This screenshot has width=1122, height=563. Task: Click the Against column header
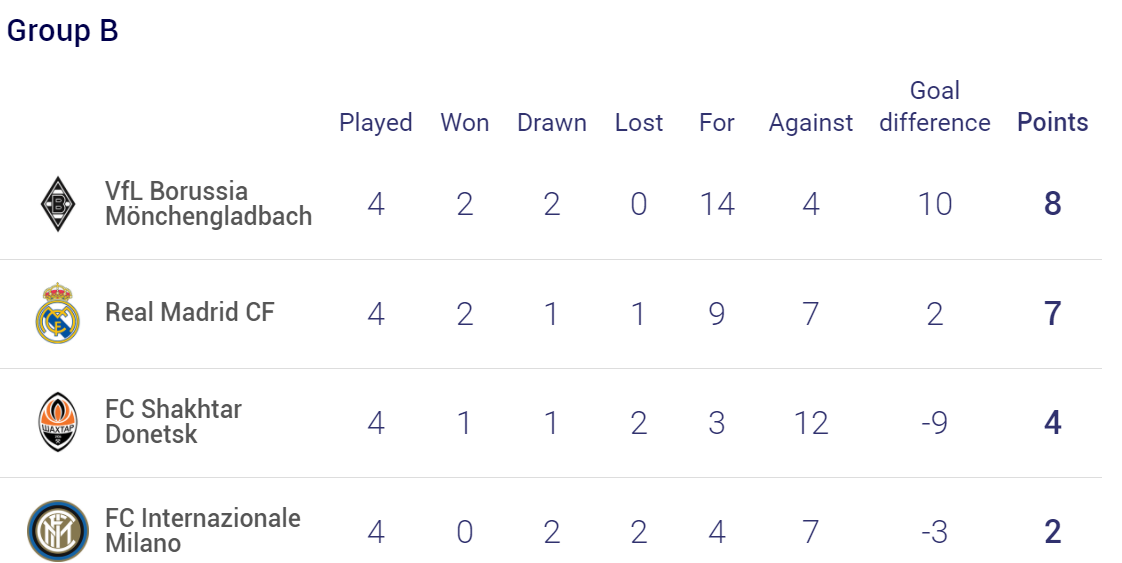pos(811,123)
